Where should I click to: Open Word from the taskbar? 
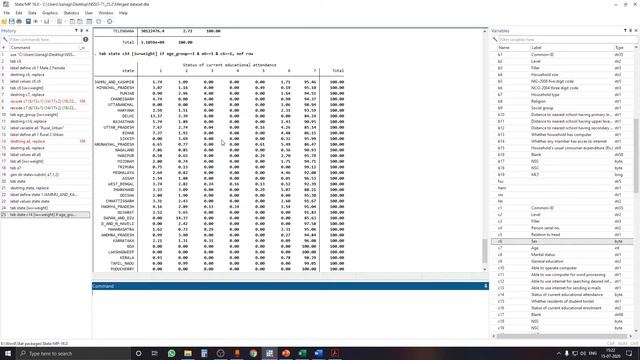coord(318,353)
